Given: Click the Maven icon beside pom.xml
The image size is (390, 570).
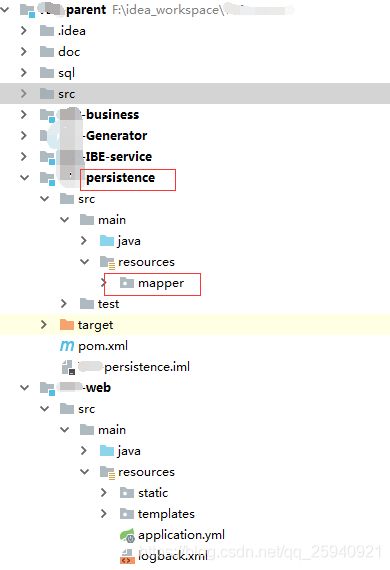Looking at the screenshot, I should tap(67, 346).
